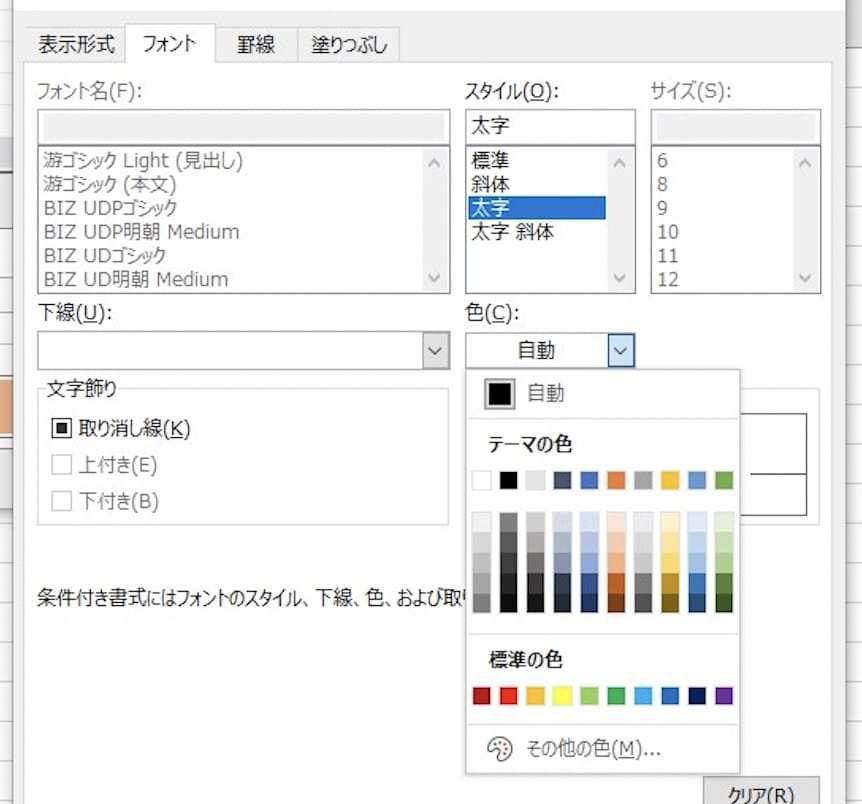Open the 塗りつぶし tab
This screenshot has height=804, width=862.
pyautogui.click(x=349, y=45)
